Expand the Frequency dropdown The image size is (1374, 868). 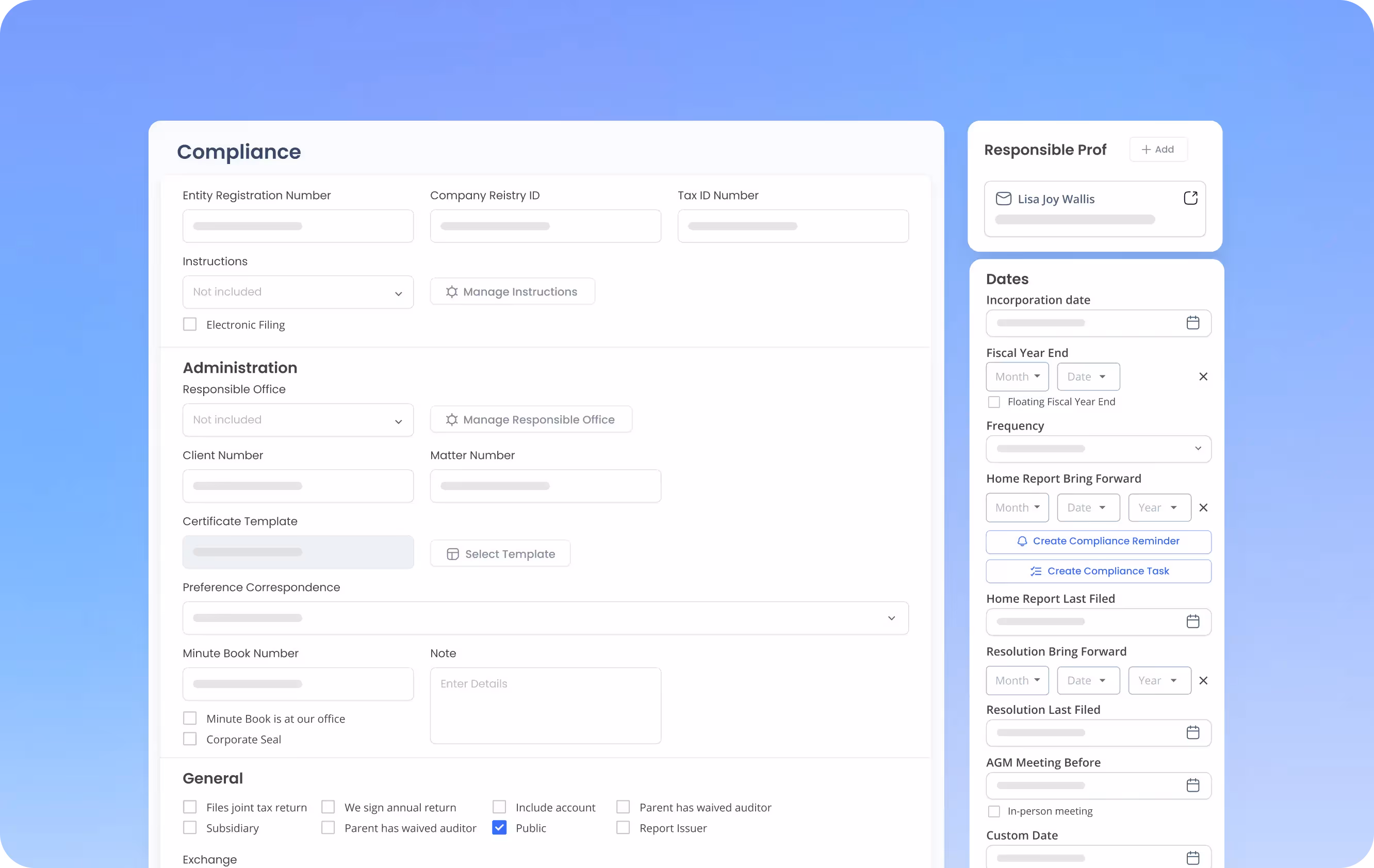point(1098,449)
